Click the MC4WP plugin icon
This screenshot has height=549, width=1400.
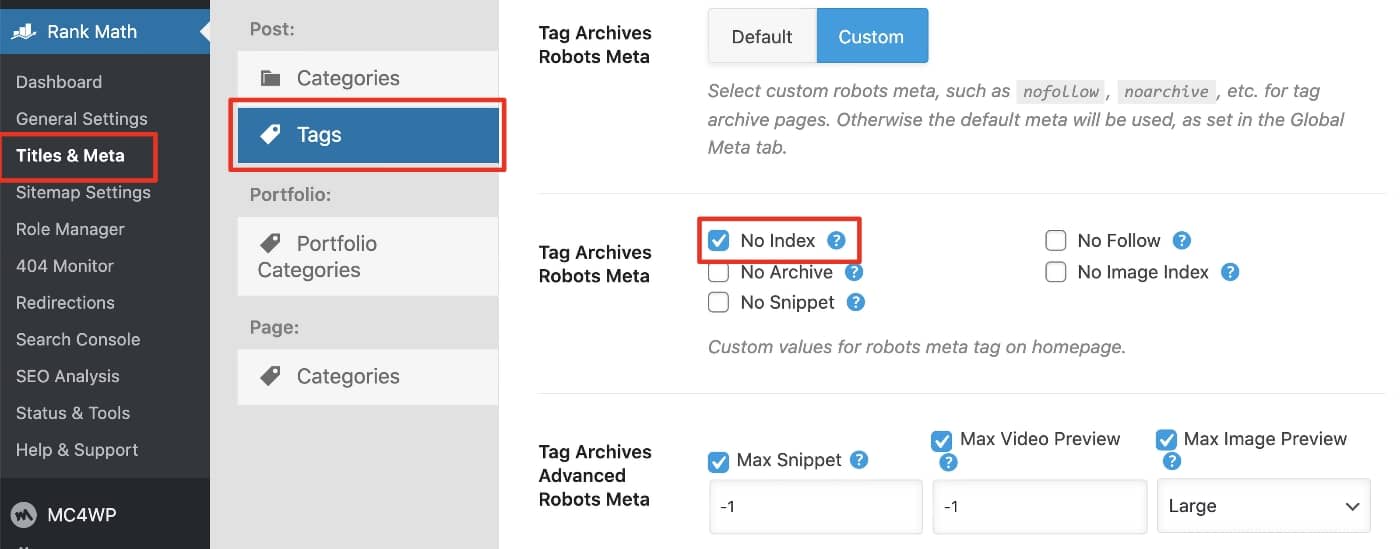point(23,515)
